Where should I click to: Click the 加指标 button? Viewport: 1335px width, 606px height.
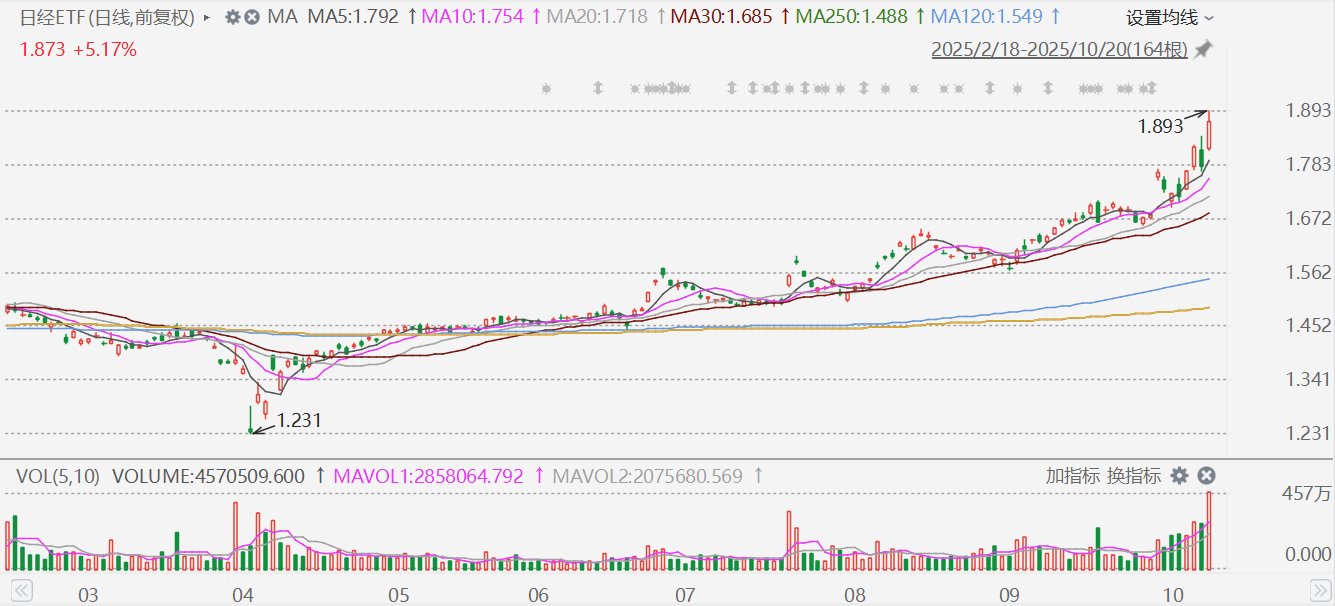pos(1073,476)
